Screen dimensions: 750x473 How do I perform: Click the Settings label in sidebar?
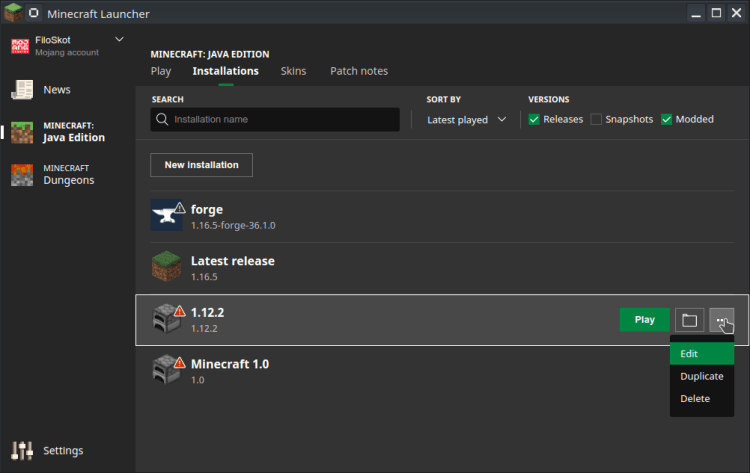[x=63, y=451]
